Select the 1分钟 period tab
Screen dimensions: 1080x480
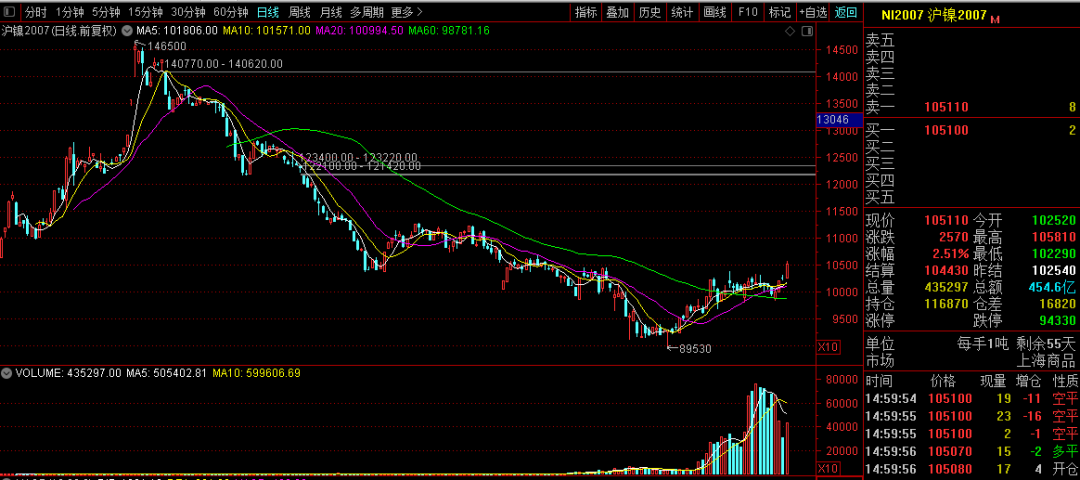(70, 12)
